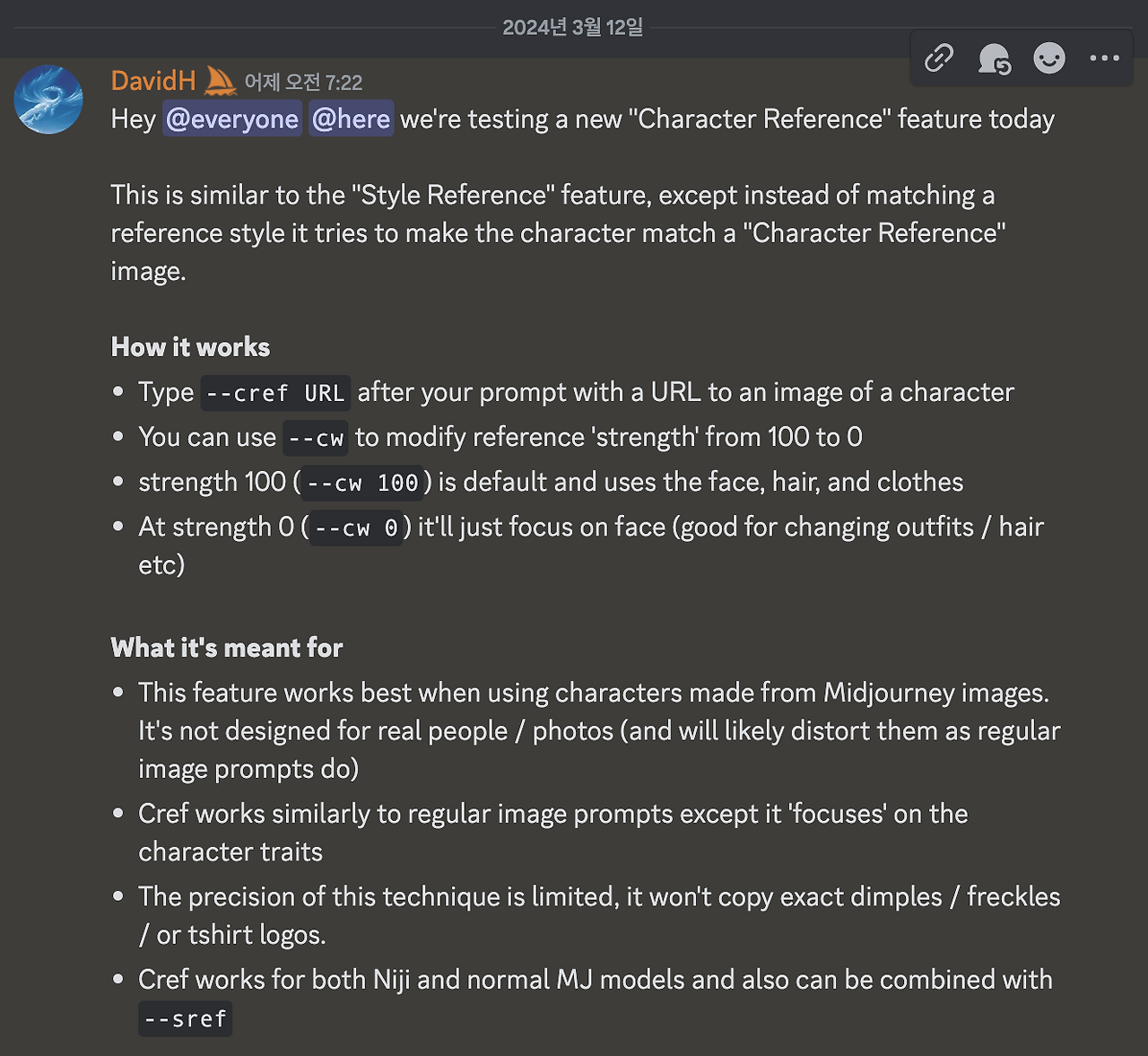Click the "--cw" code in the second bullet
Image resolution: width=1148 pixels, height=1056 pixels.
316,438
